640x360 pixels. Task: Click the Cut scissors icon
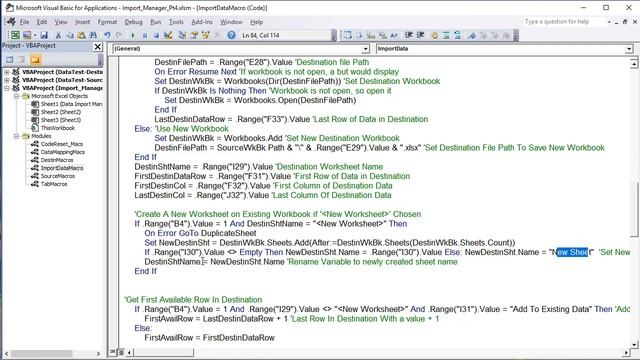pyautogui.click(x=58, y=35)
